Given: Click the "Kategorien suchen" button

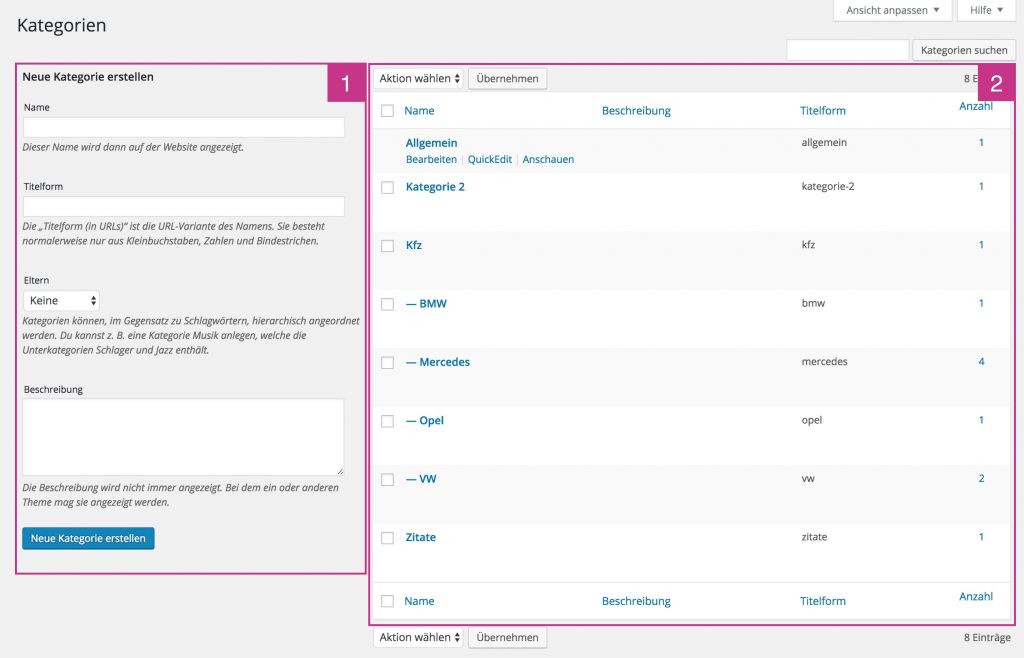Looking at the screenshot, I should 963,49.
